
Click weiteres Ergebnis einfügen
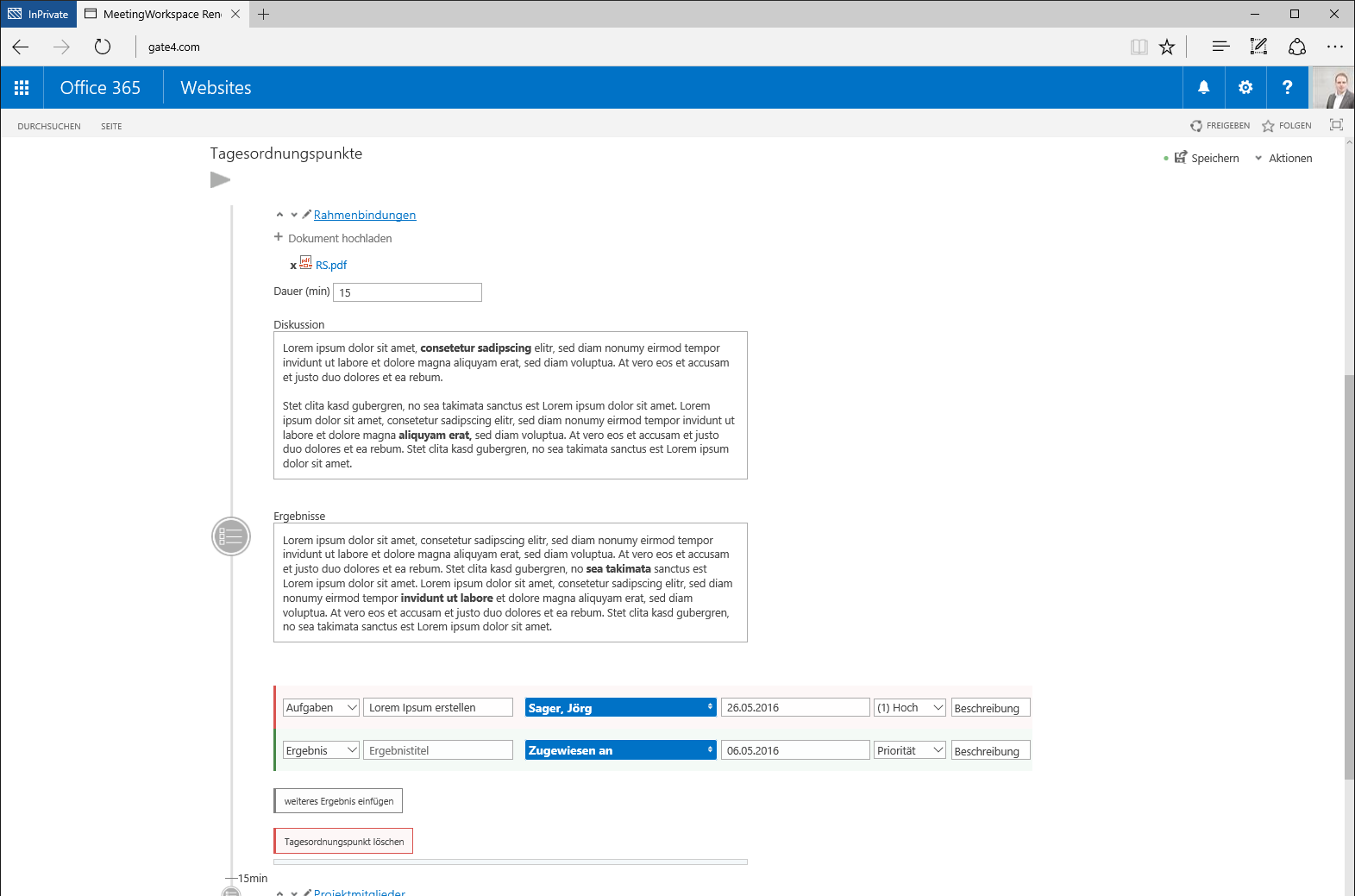338,801
